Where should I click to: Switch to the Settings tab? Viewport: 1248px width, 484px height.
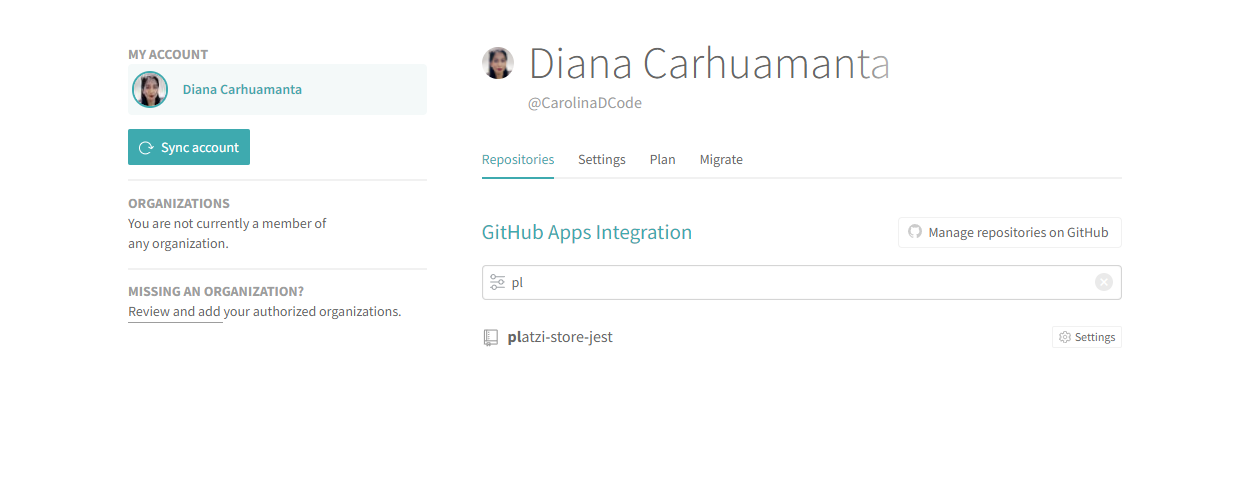tap(602, 160)
